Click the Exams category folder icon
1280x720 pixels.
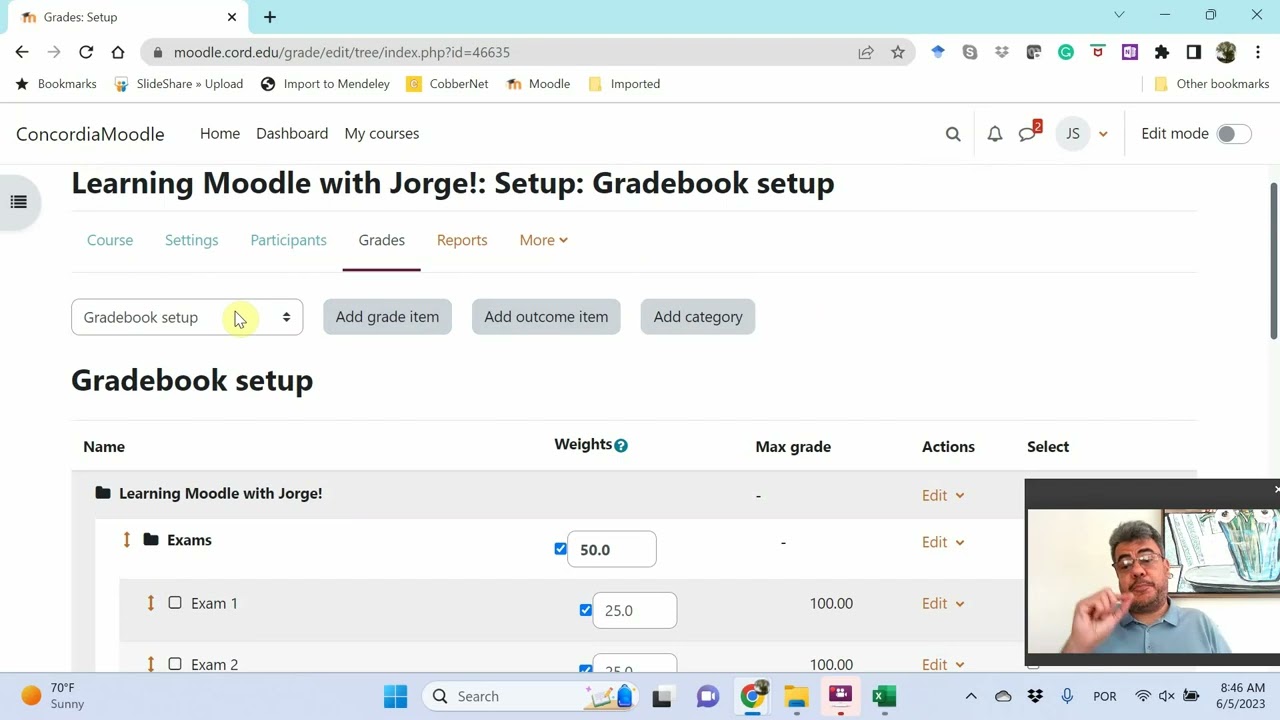tap(151, 540)
